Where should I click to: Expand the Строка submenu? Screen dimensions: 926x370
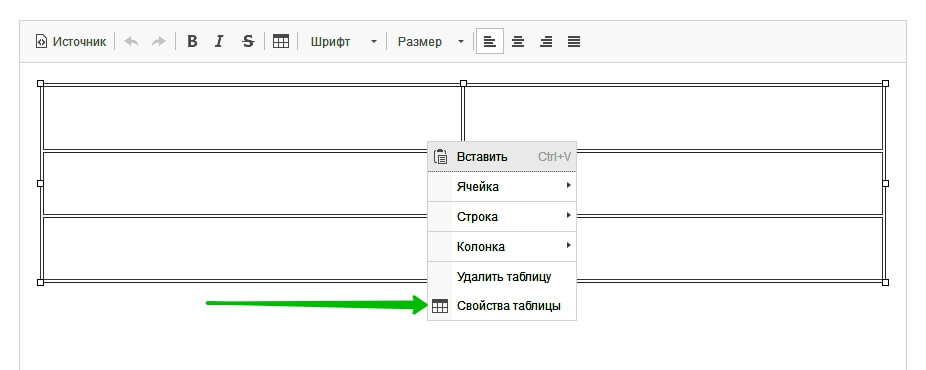click(502, 217)
